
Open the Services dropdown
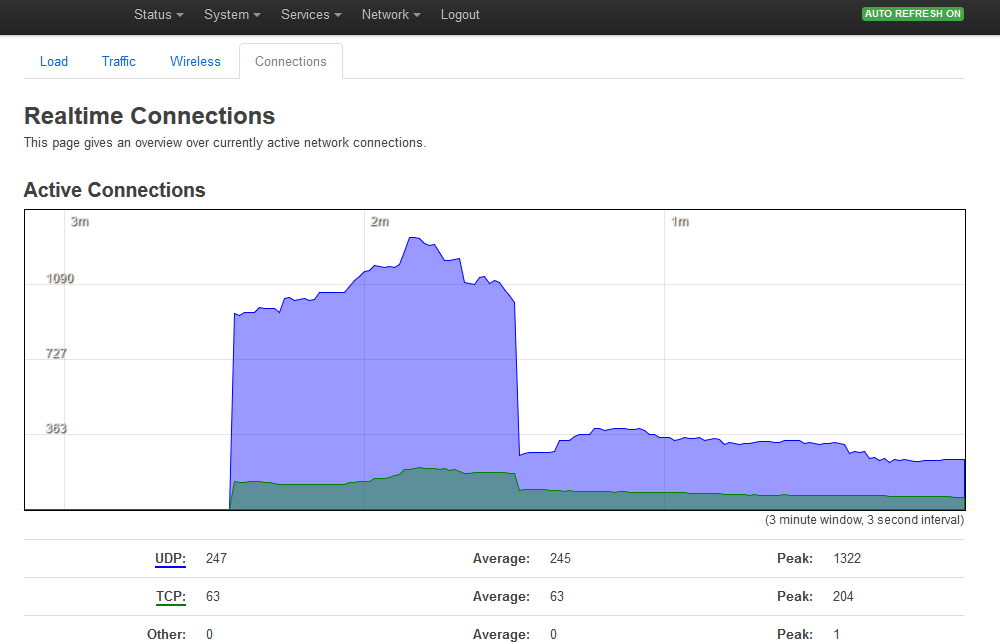pos(311,15)
